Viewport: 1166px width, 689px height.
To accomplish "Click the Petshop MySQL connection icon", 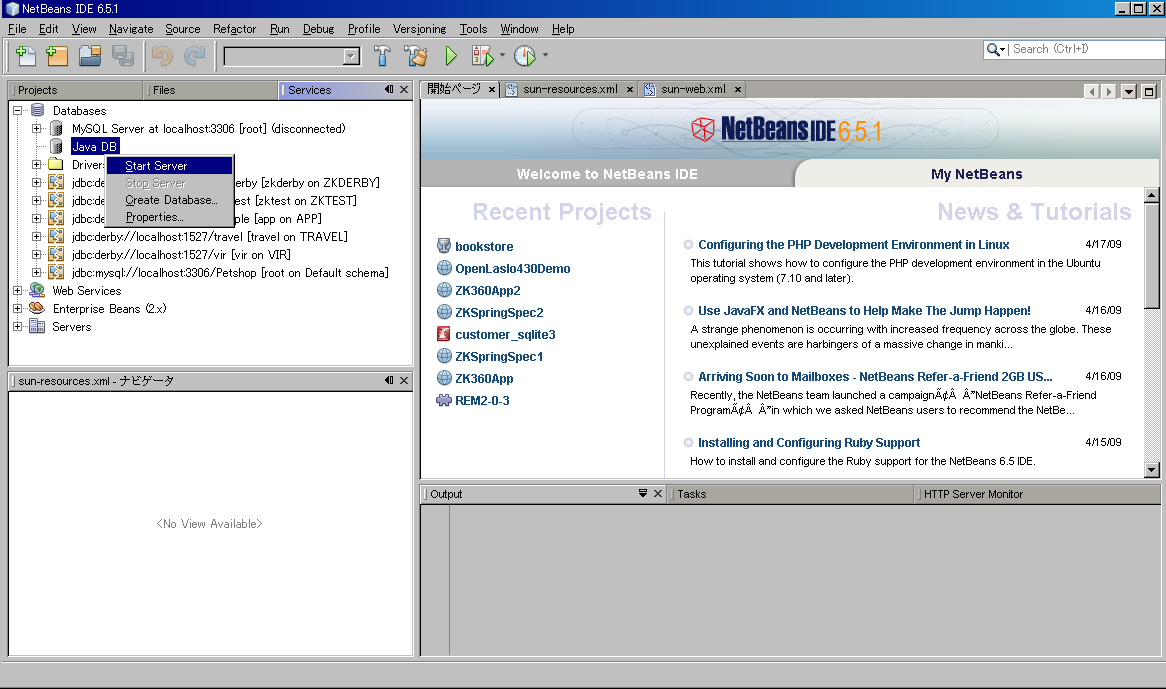I will click(x=56, y=273).
